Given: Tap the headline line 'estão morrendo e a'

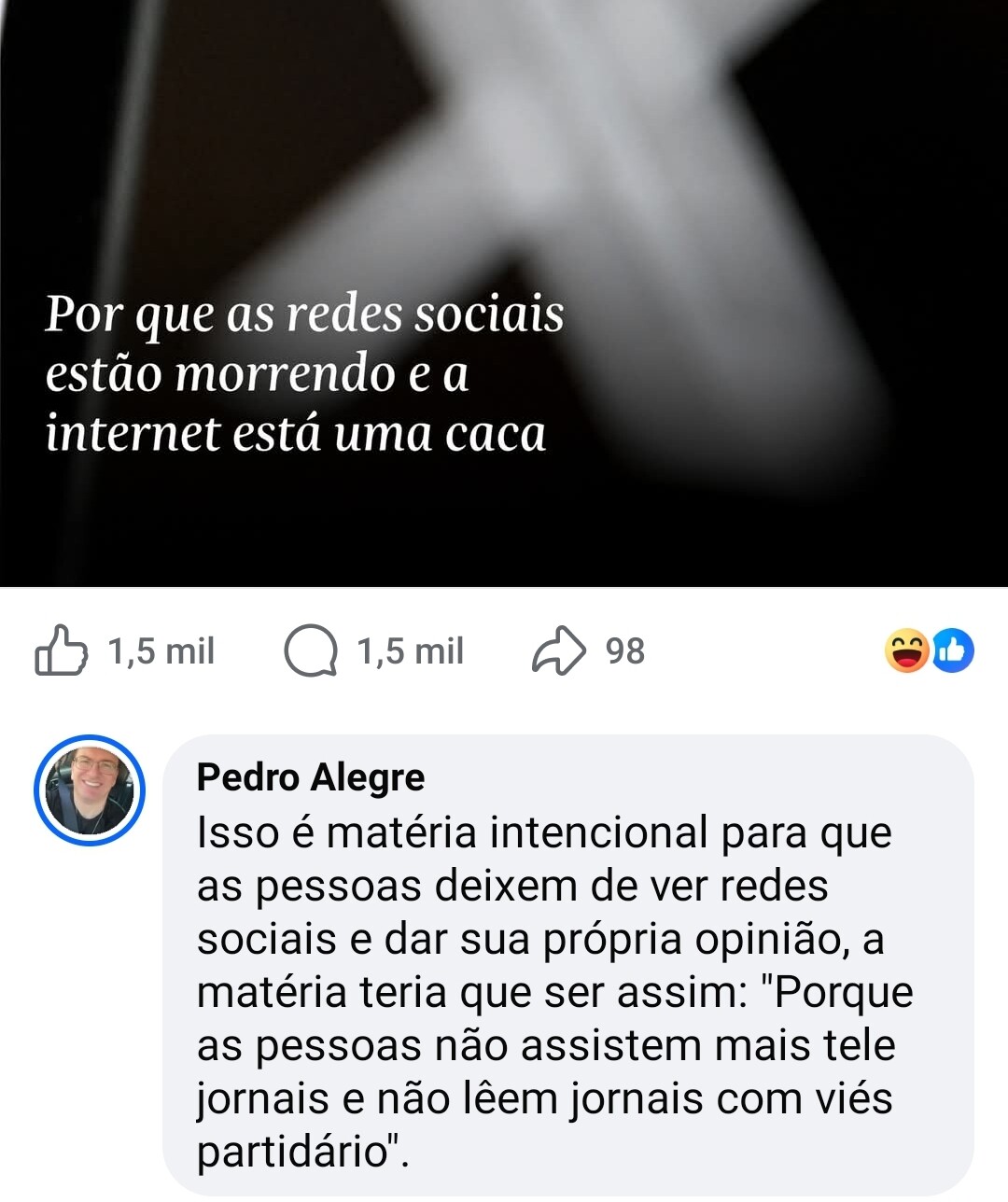Looking at the screenshot, I should coord(257,373).
